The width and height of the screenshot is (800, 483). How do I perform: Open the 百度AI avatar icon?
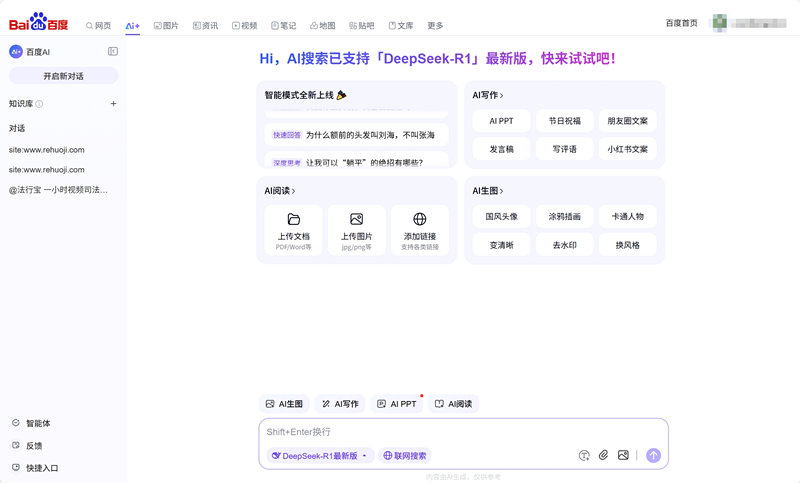tap(16, 52)
